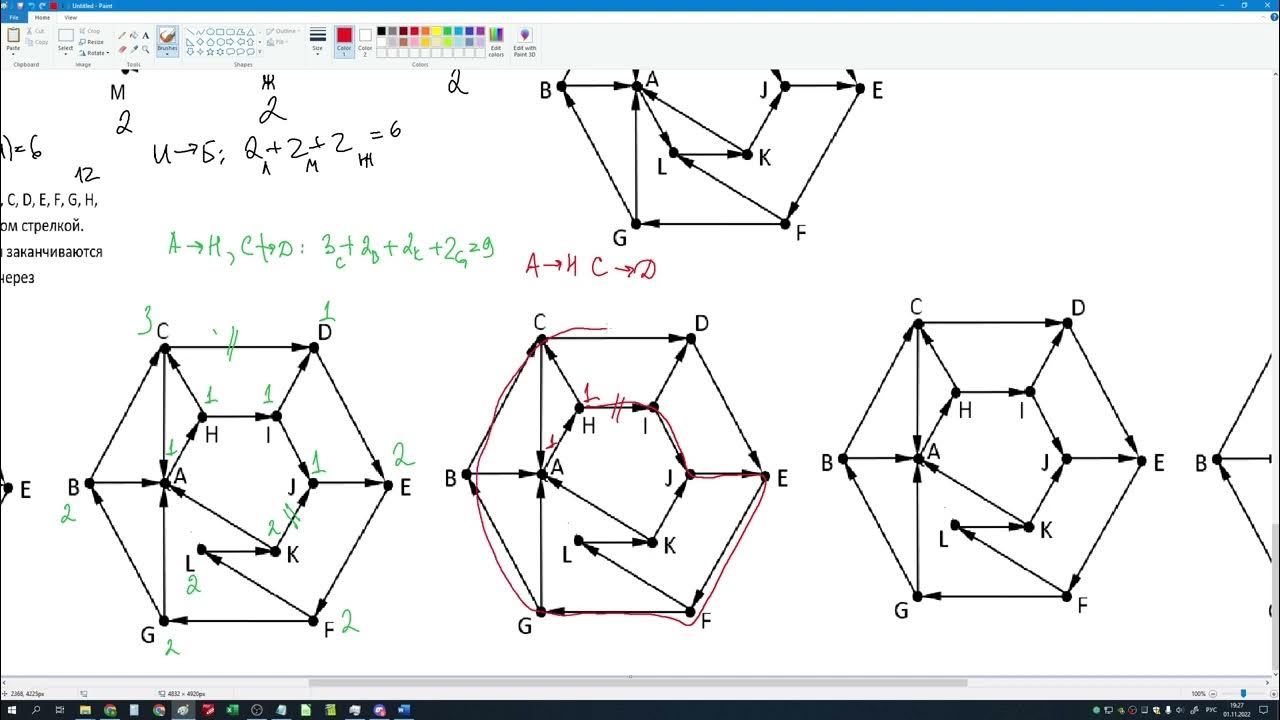Choose the Rectangle shape
Screen dimensions: 1280x720
coord(220,32)
